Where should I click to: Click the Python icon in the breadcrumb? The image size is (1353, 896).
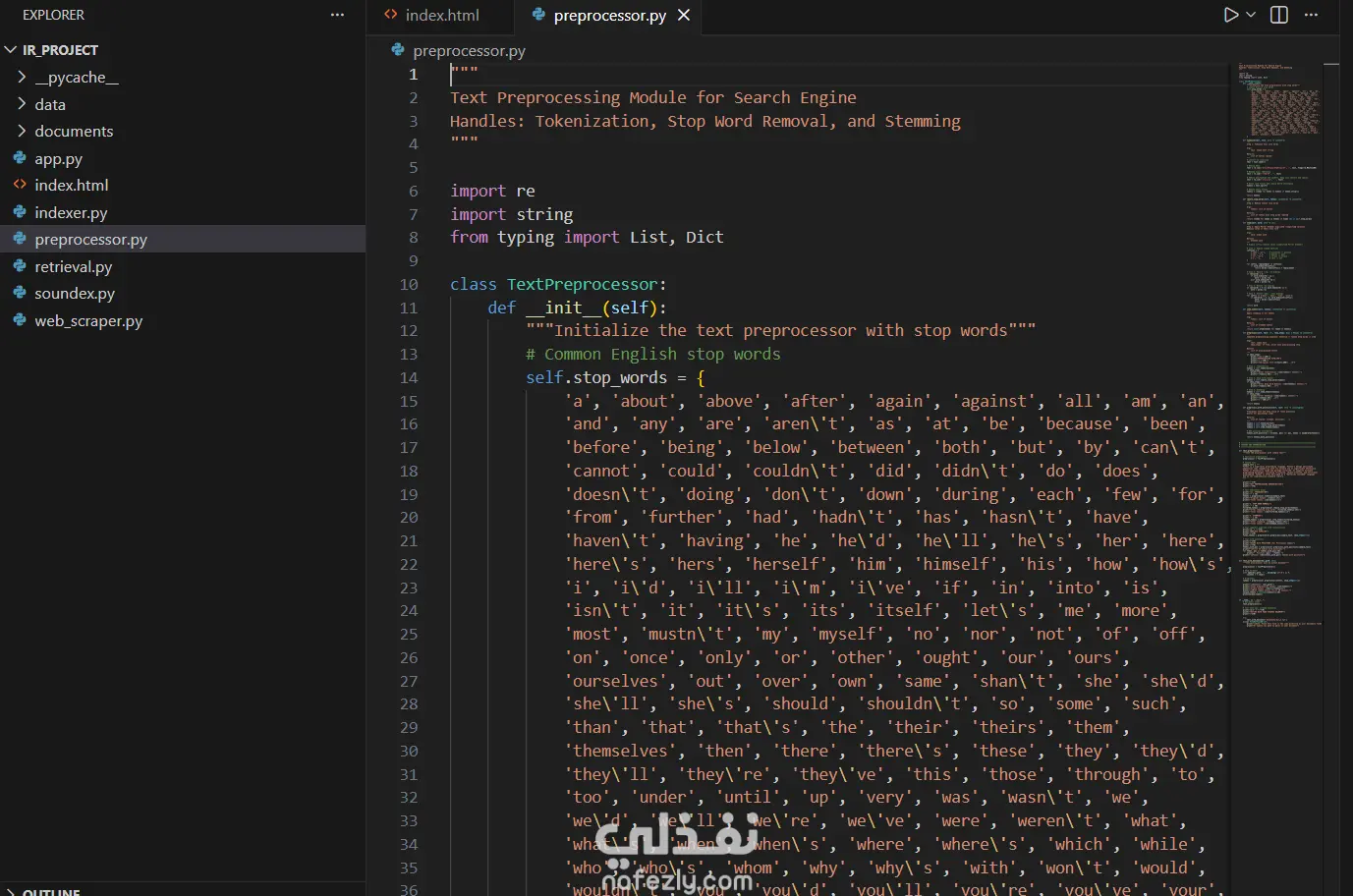[x=398, y=49]
